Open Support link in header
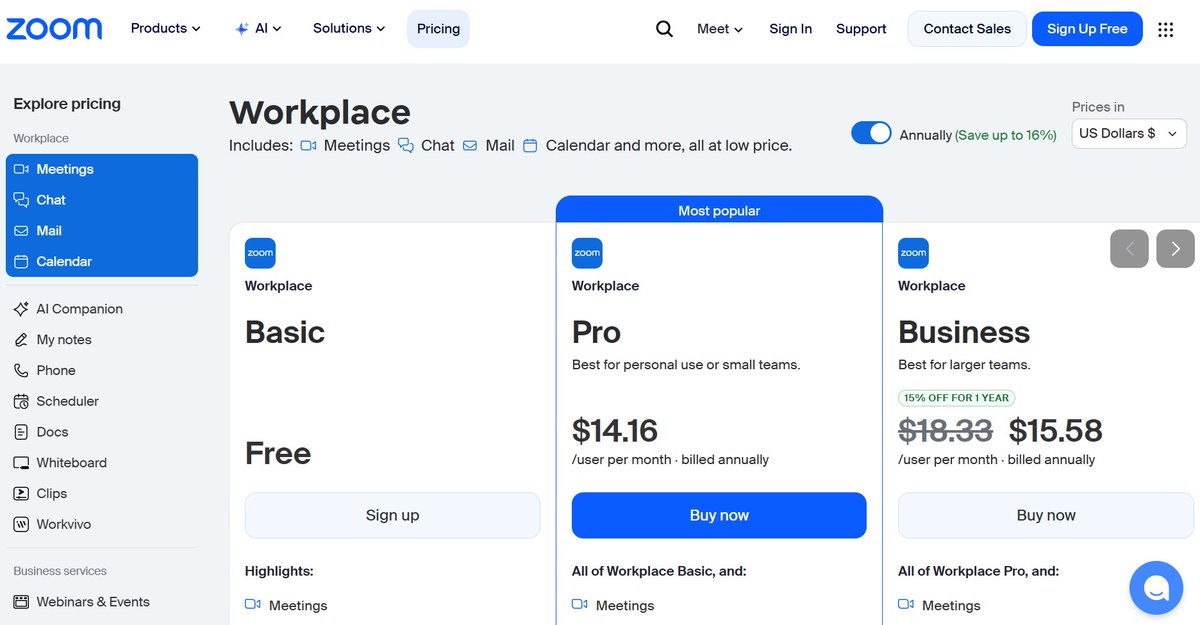The width and height of the screenshot is (1200, 625). pyautogui.click(x=861, y=29)
